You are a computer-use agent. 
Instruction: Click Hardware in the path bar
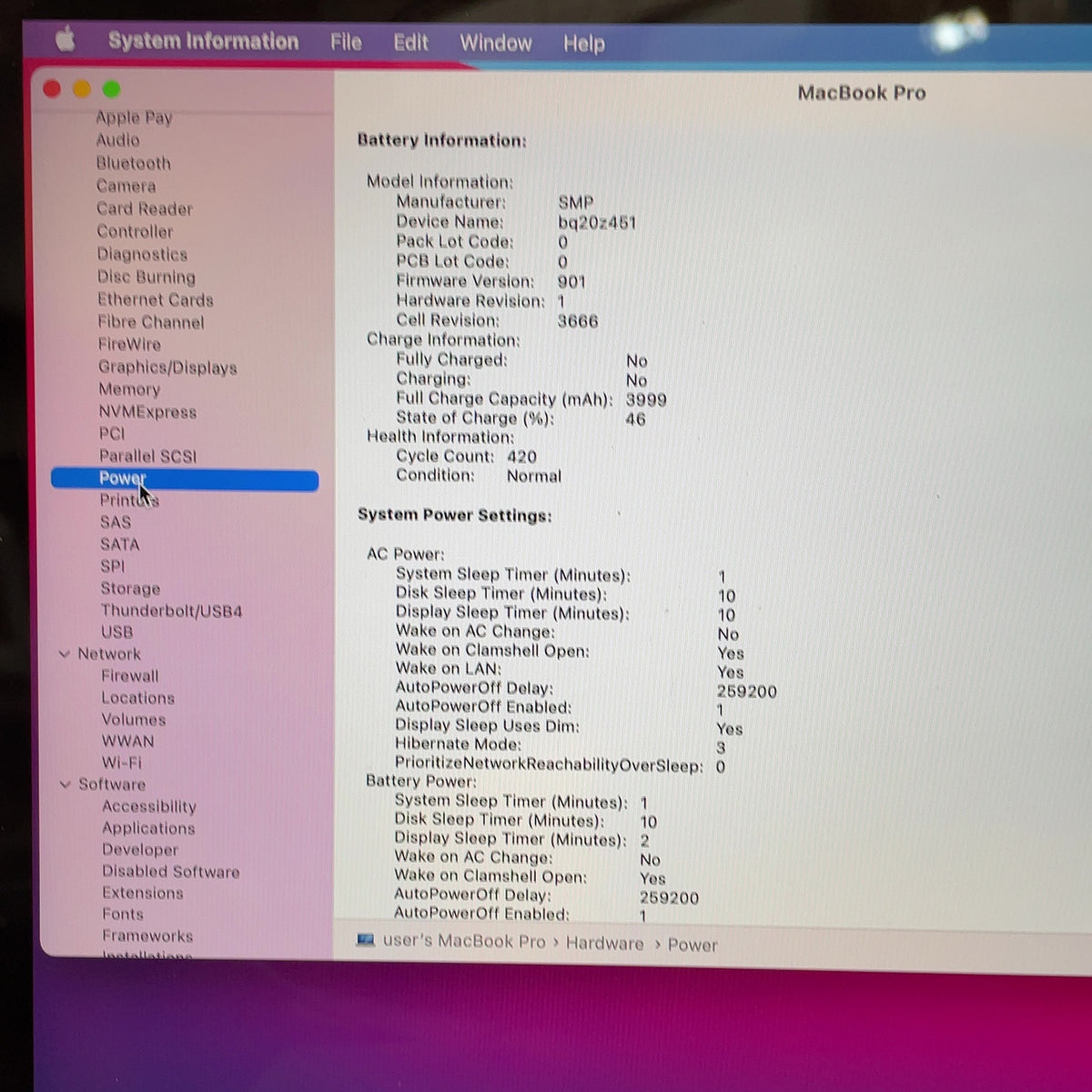pyautogui.click(x=604, y=944)
